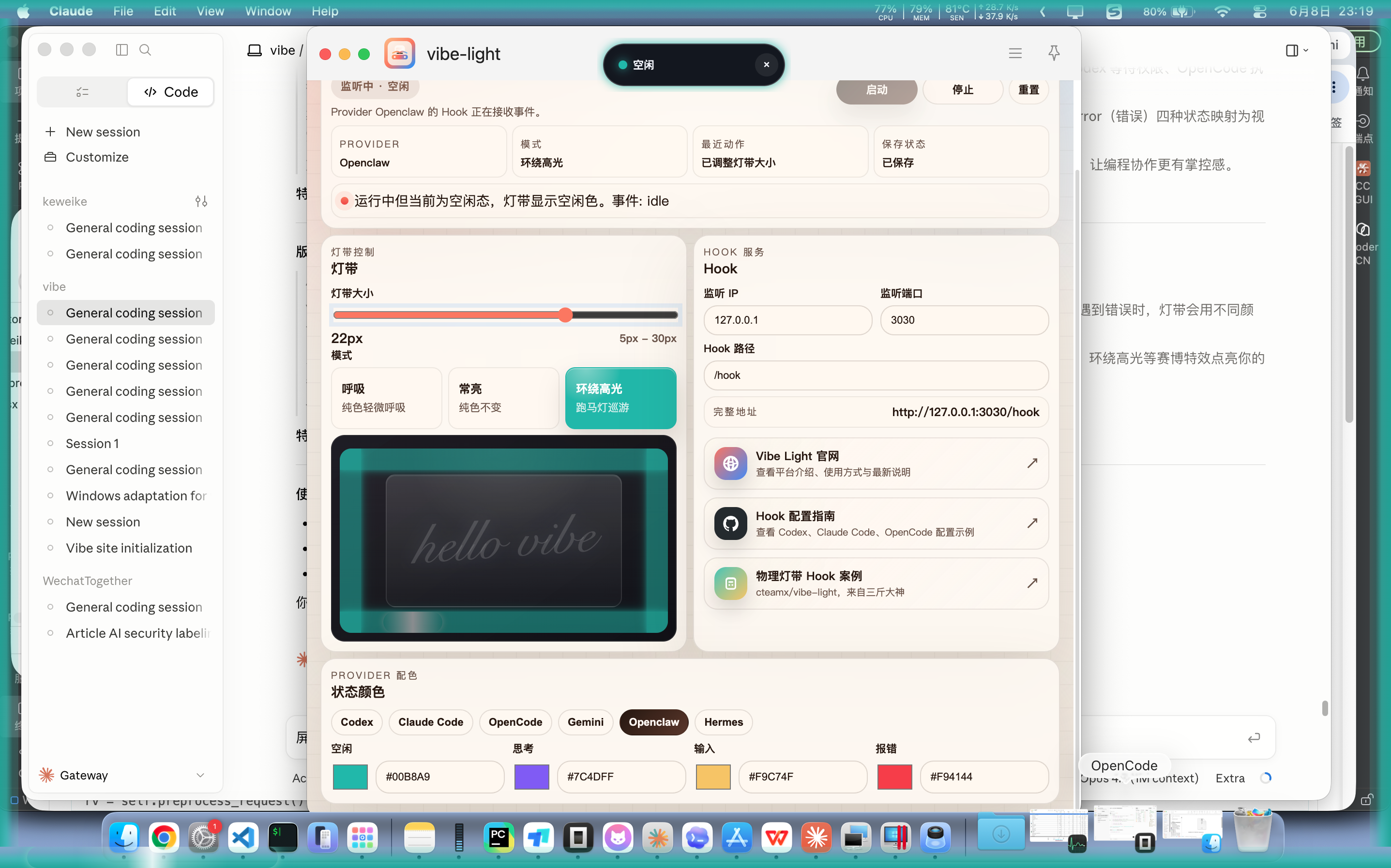Open the layout split-view dropdown top right
The height and width of the screenshot is (868, 1391).
[x=1297, y=50]
